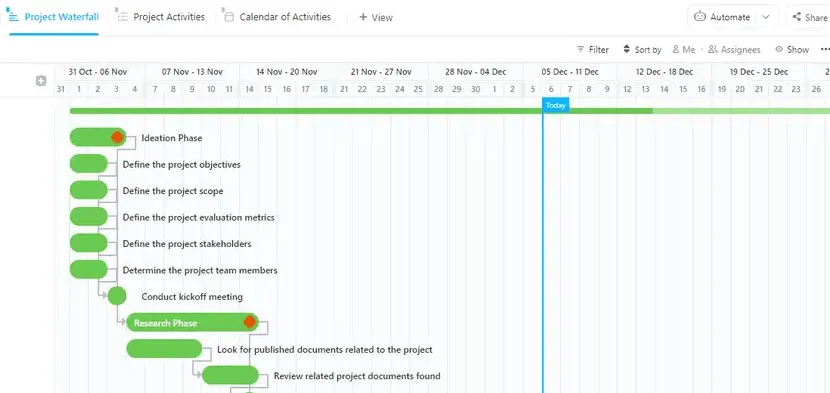Click the 28 Nov - 04 Dec week header
The width and height of the screenshot is (830, 393).
pos(475,72)
